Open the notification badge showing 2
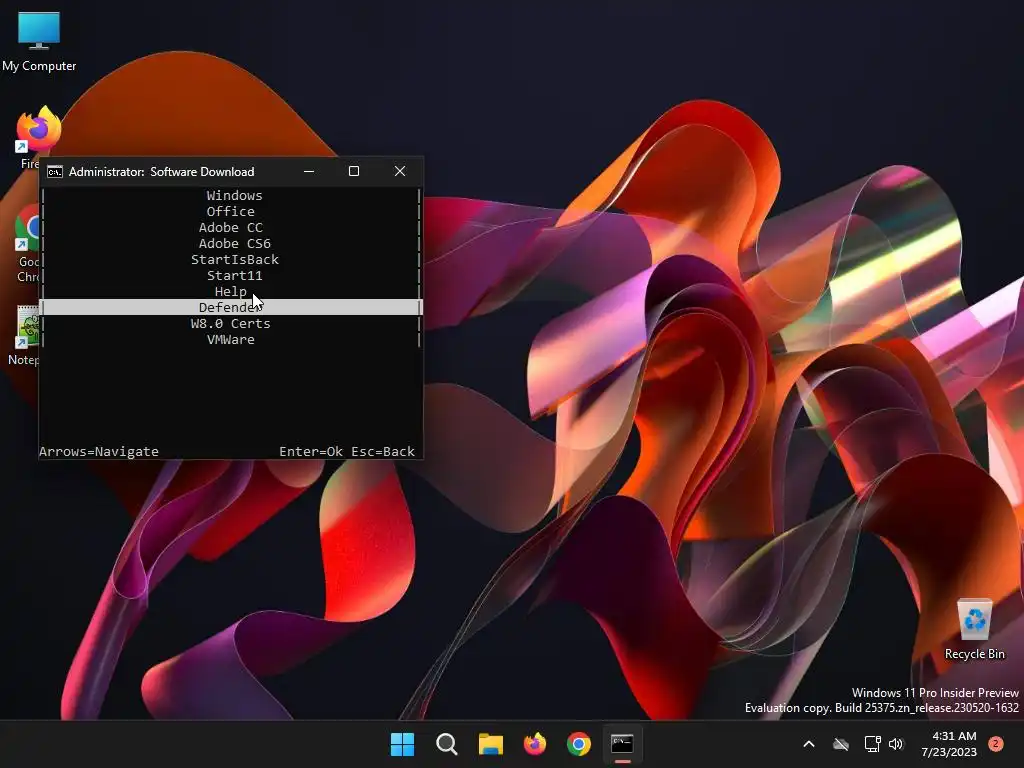 tap(995, 744)
